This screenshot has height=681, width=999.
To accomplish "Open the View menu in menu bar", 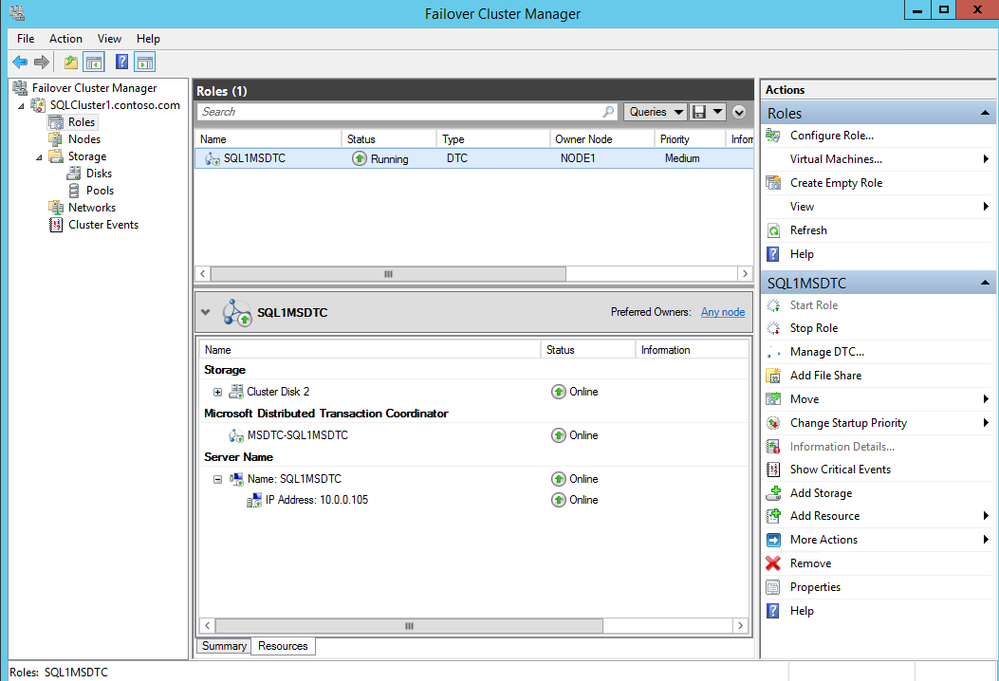I will (109, 39).
